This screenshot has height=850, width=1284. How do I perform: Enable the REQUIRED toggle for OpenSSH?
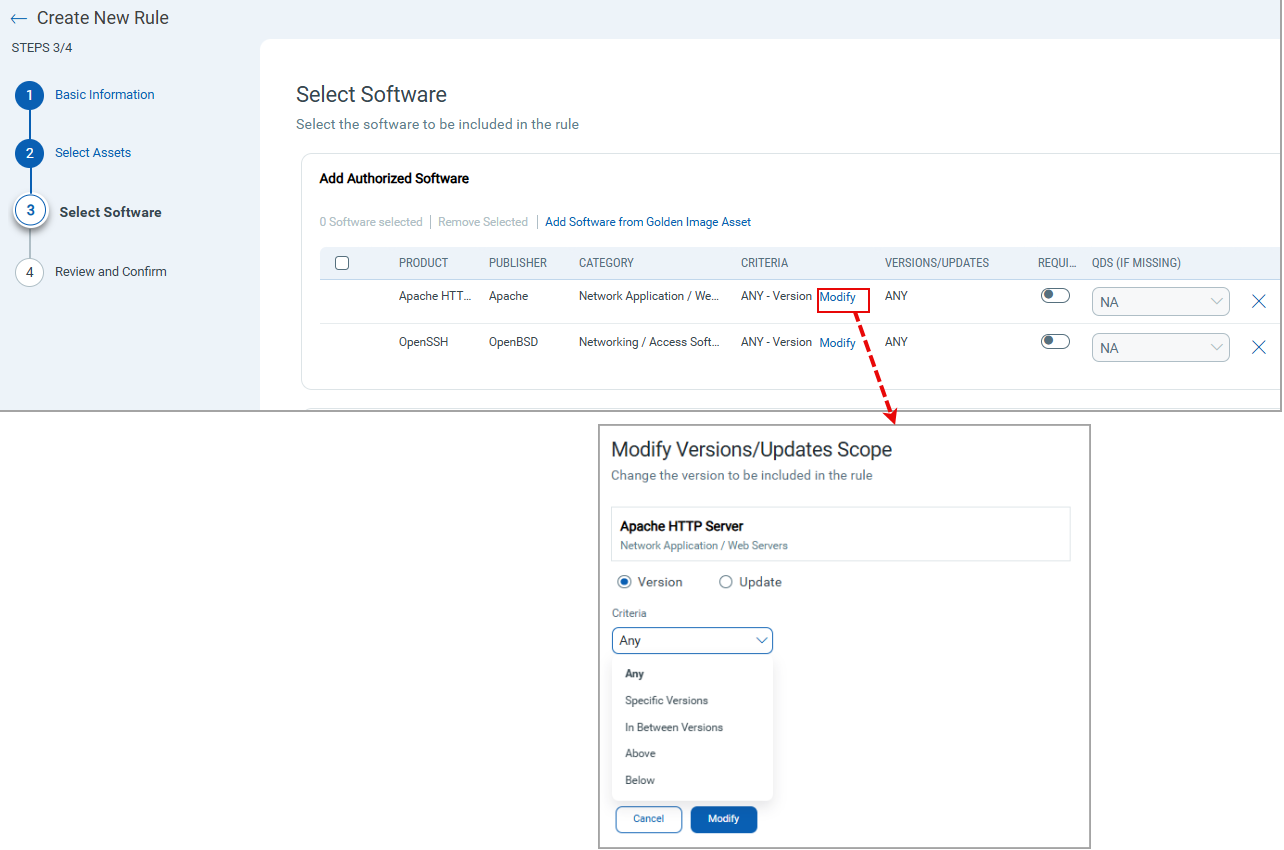tap(1055, 341)
